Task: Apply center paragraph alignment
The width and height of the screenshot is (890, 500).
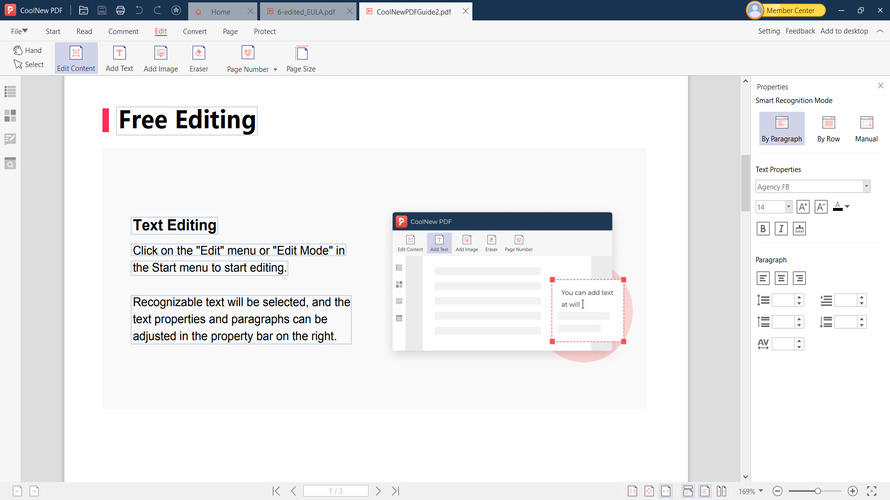Action: click(x=781, y=278)
